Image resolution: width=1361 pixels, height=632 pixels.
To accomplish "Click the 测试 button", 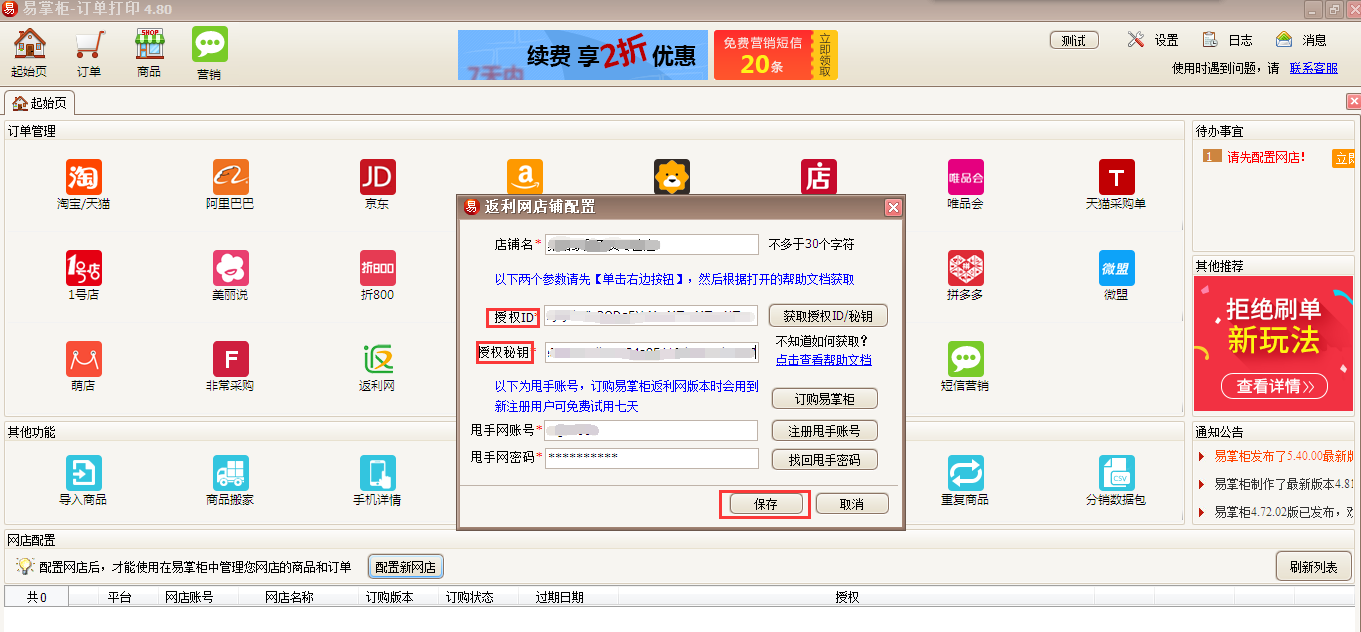I will pyautogui.click(x=1074, y=40).
